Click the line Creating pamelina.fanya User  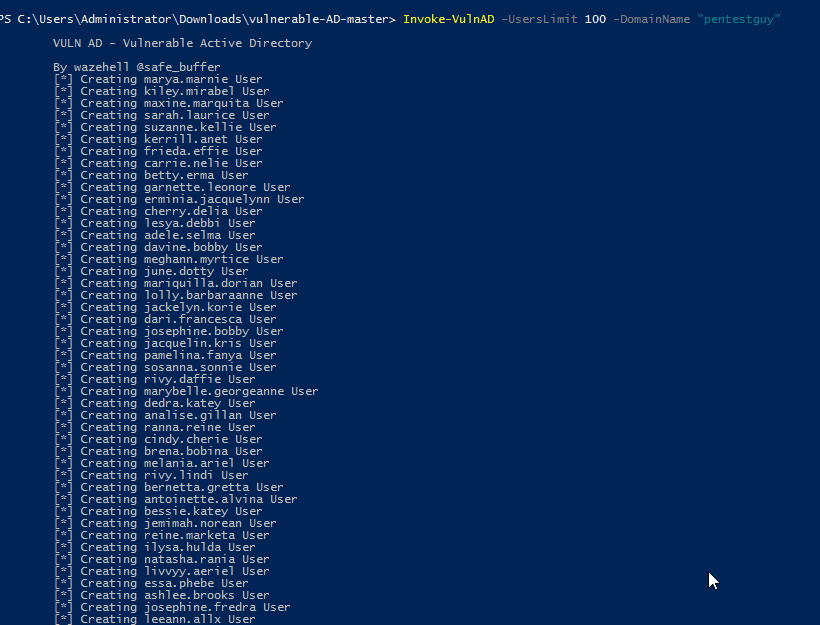pyautogui.click(x=165, y=356)
